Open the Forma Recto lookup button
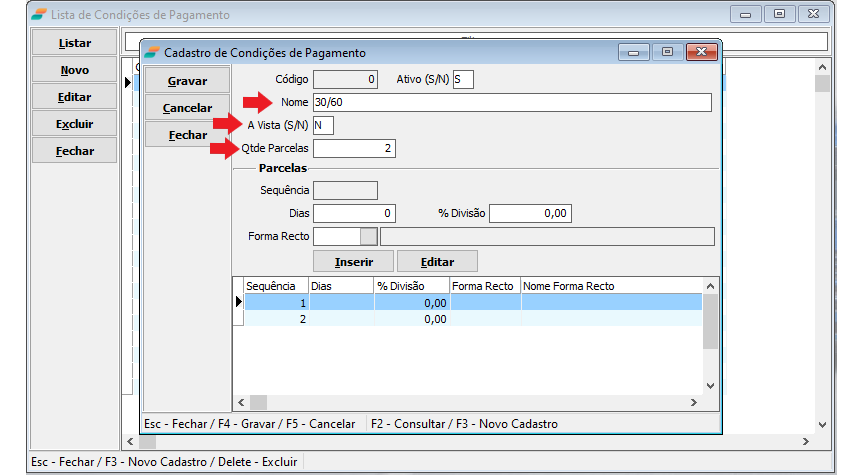 click(369, 236)
